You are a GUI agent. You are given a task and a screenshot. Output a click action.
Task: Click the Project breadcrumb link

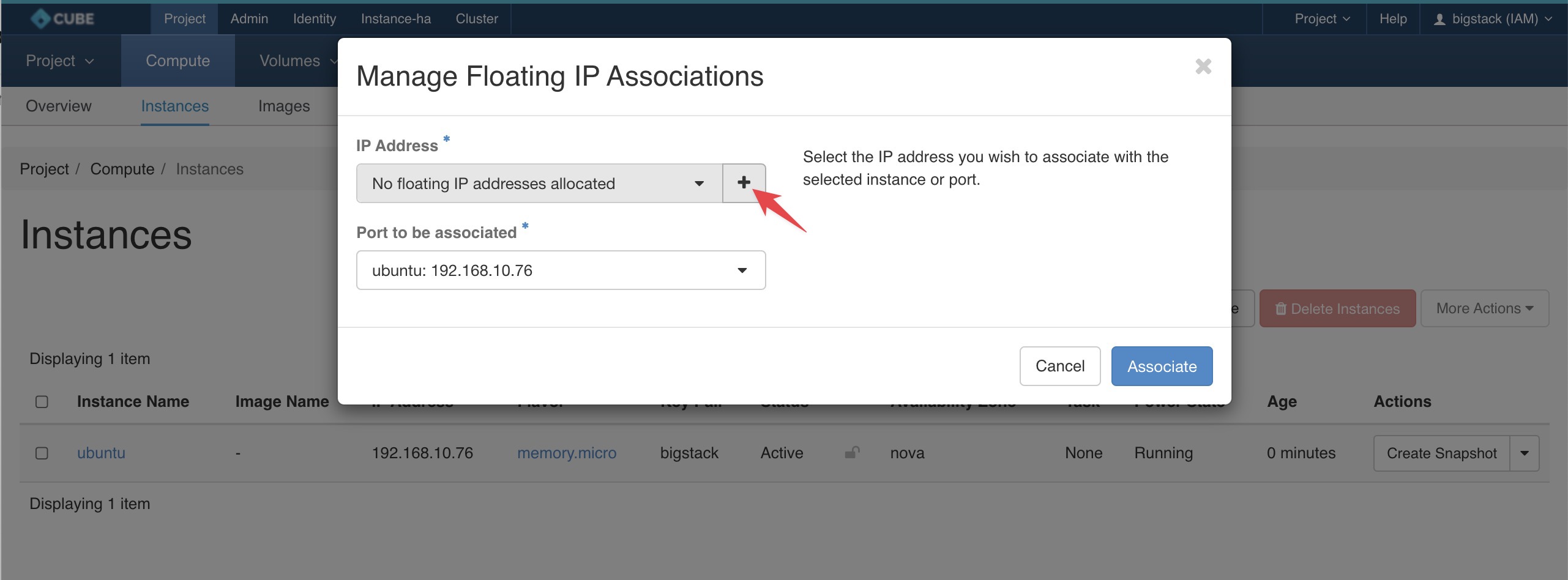pyautogui.click(x=44, y=169)
